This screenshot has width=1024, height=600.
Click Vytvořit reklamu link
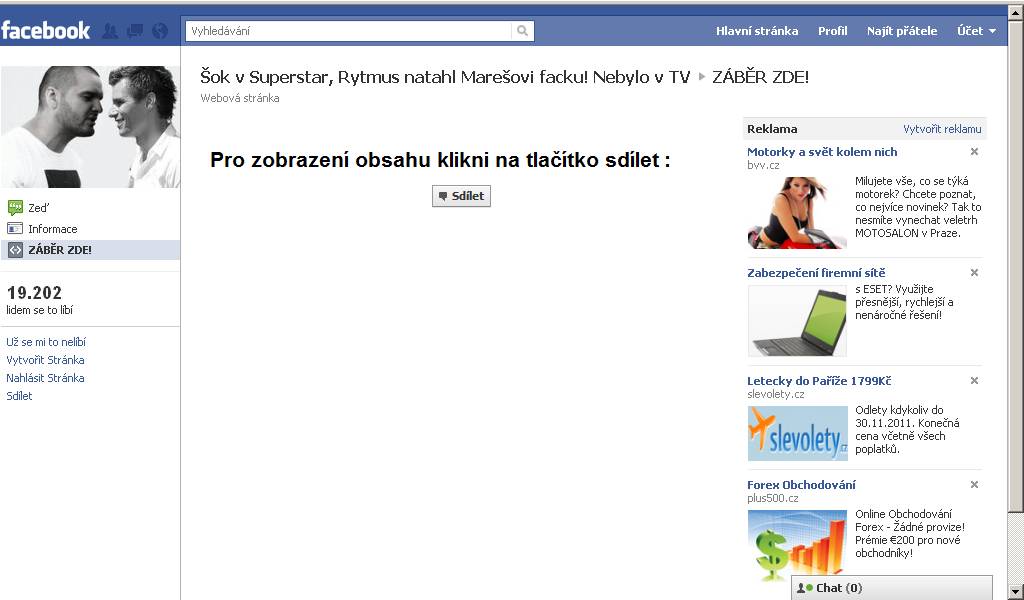942,129
